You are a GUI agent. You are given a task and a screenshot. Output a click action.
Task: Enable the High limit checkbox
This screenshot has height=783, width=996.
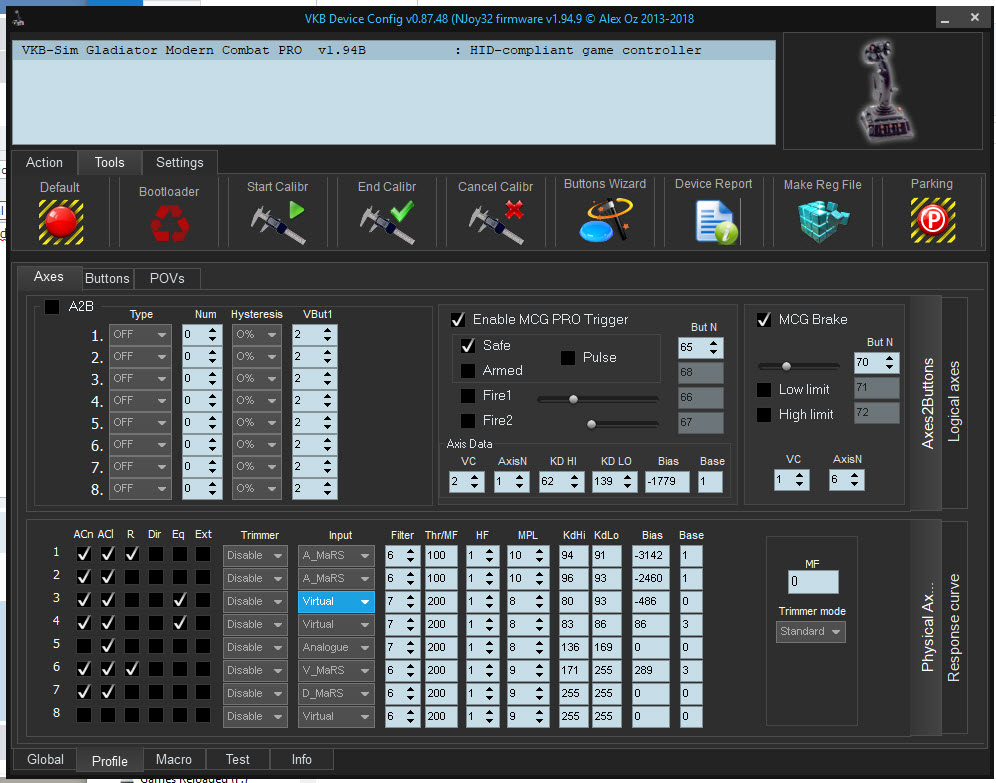coord(764,415)
